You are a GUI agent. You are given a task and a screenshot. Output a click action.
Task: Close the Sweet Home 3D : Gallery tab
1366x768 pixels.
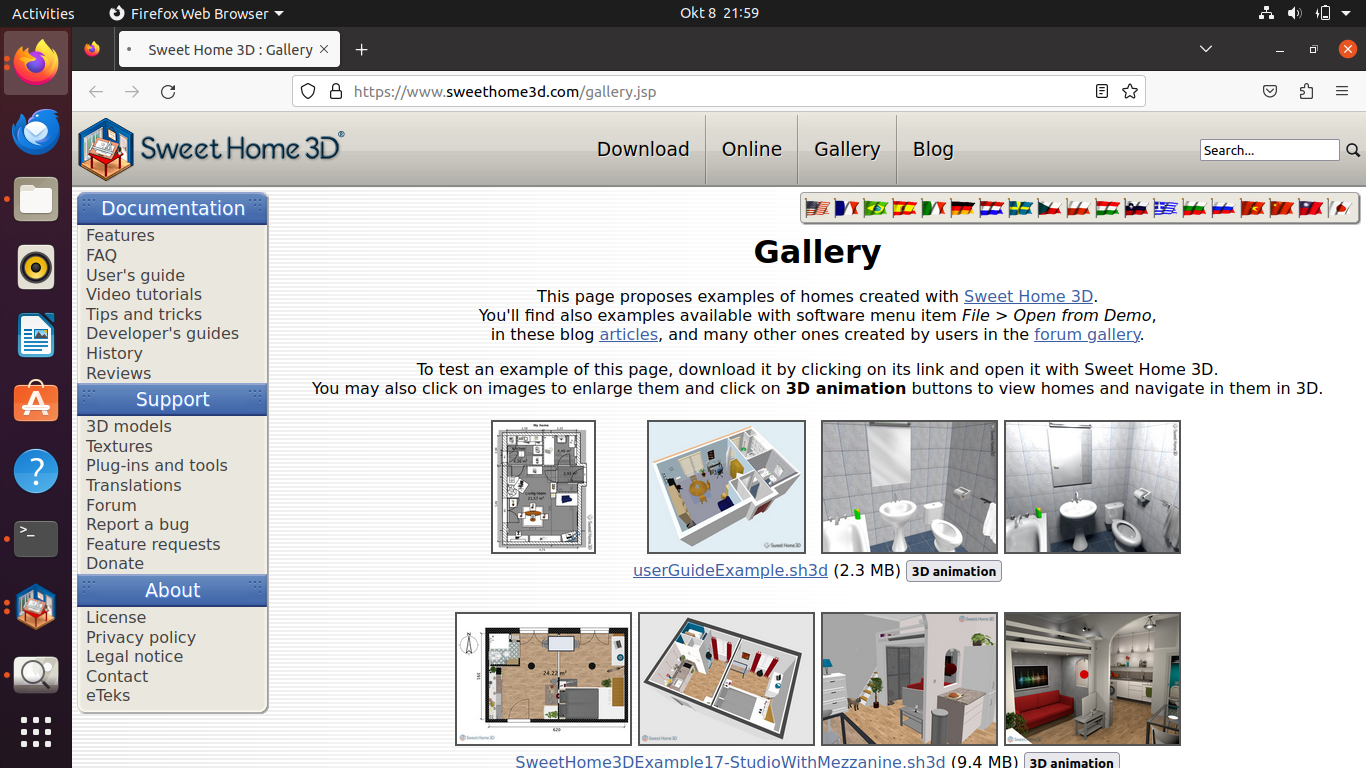(324, 49)
